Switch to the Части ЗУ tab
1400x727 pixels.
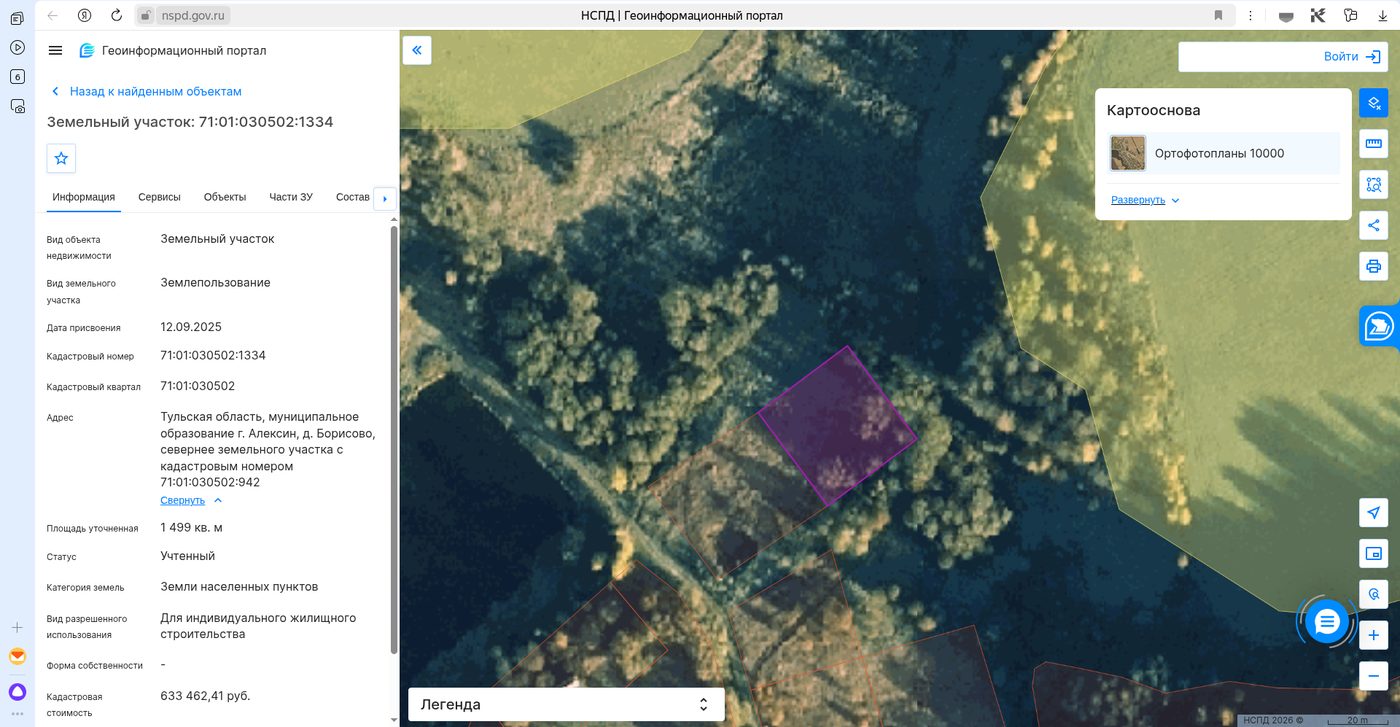point(291,197)
